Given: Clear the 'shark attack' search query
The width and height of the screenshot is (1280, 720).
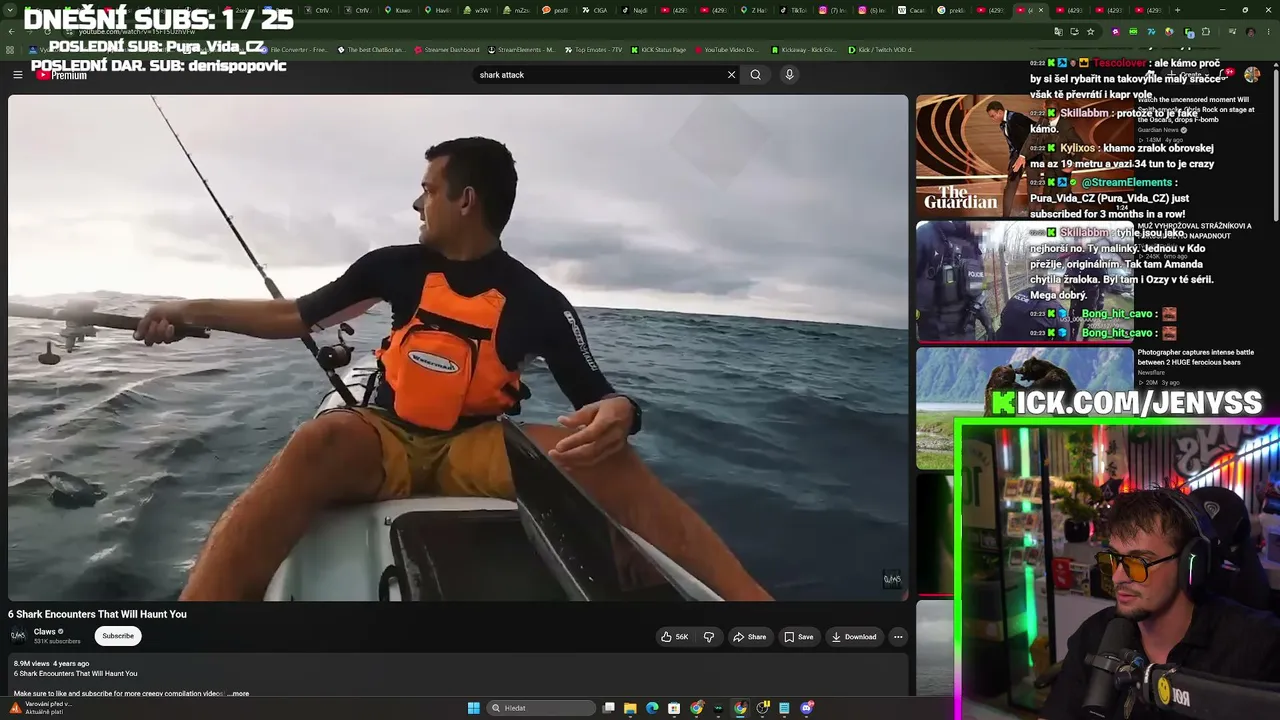Looking at the screenshot, I should 731,75.
